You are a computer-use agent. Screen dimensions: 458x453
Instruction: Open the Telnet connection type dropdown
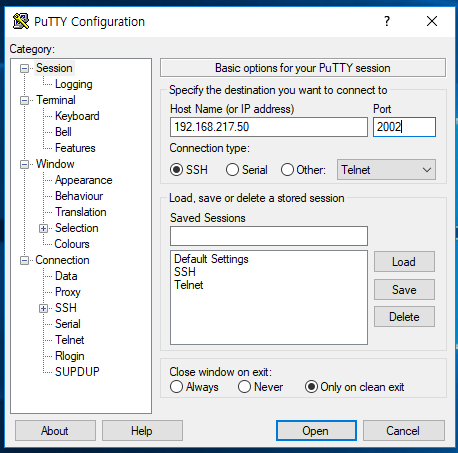pyautogui.click(x=386, y=170)
